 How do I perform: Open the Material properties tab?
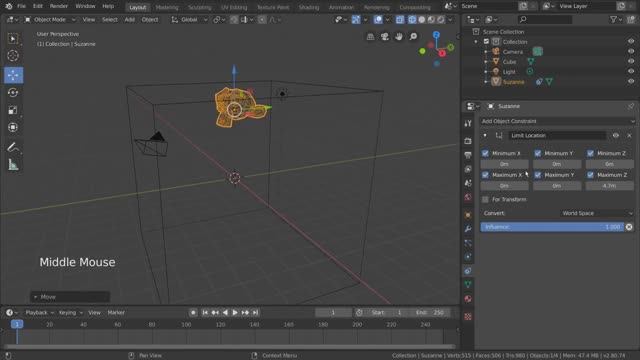tap(468, 299)
